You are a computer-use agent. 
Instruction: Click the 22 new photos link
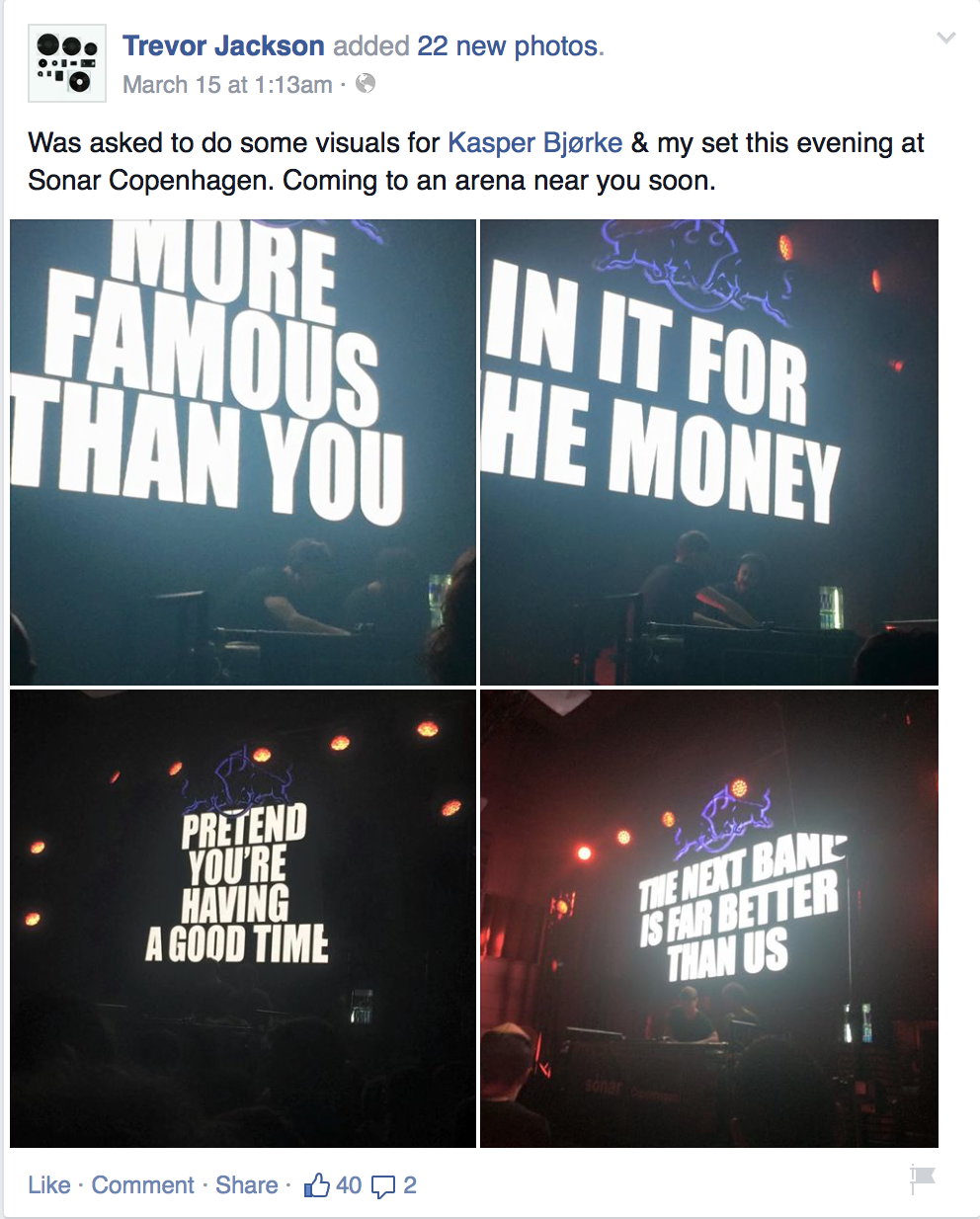[x=509, y=46]
